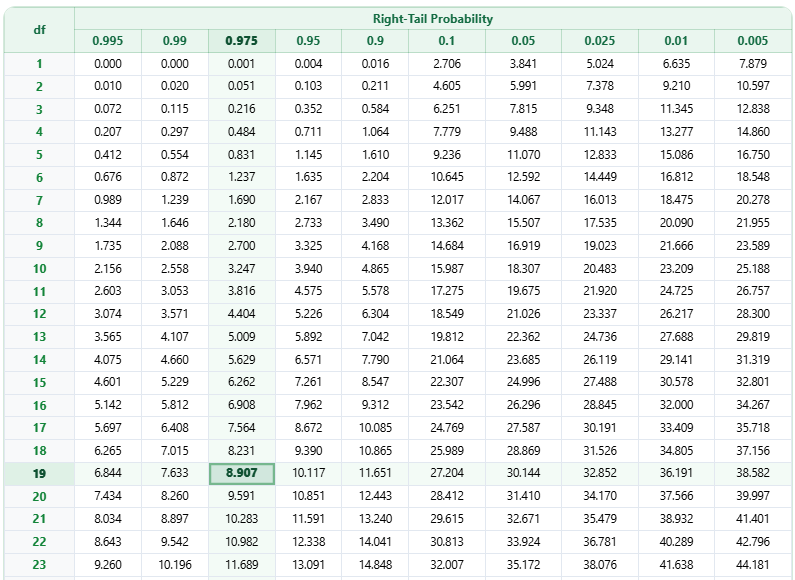
Task: Click the 38.582 cell in row 19
Action: tap(753, 473)
